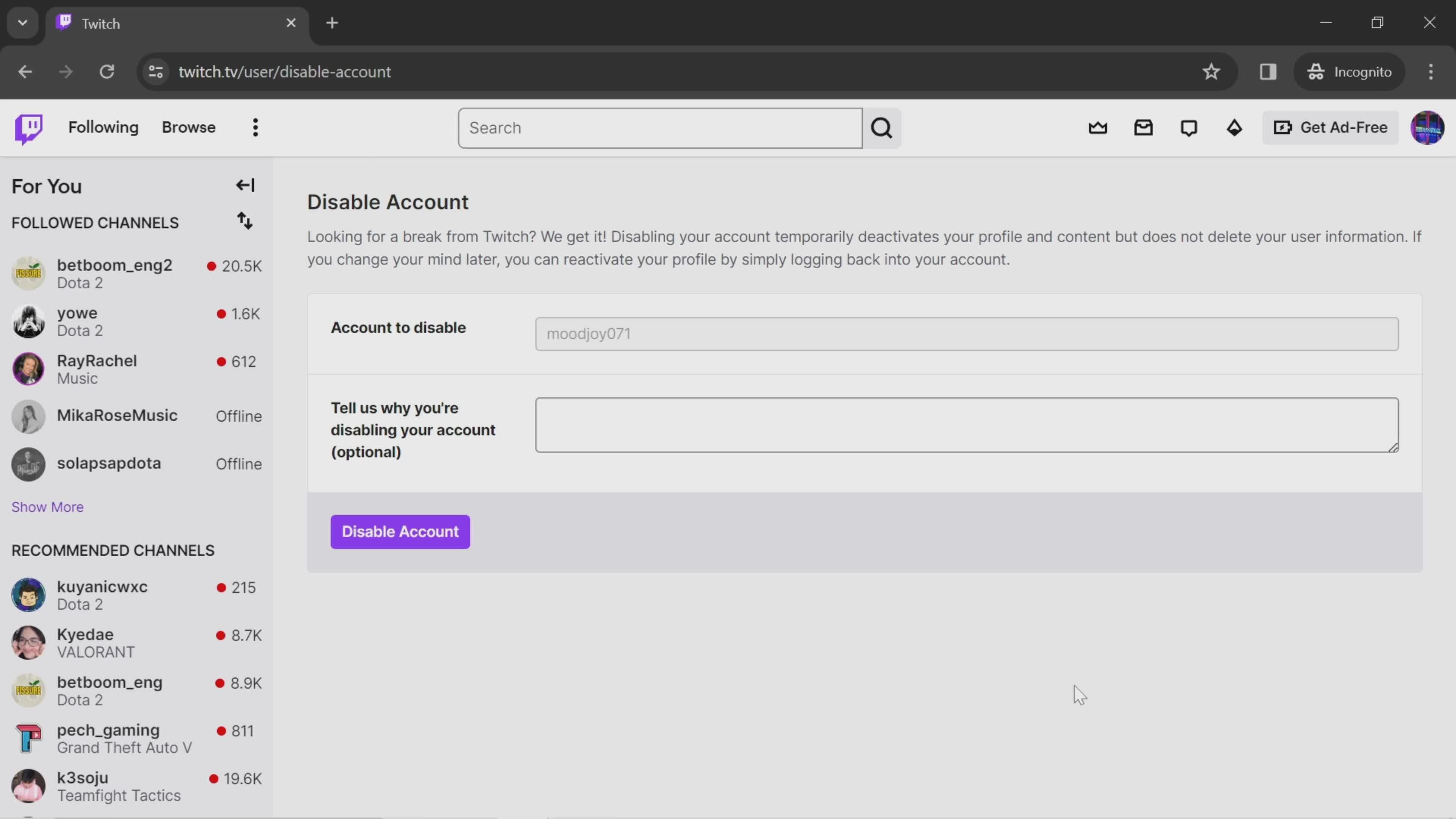The width and height of the screenshot is (1456, 819).
Task: Click the collapse sidebar arrow icon
Action: point(245,185)
